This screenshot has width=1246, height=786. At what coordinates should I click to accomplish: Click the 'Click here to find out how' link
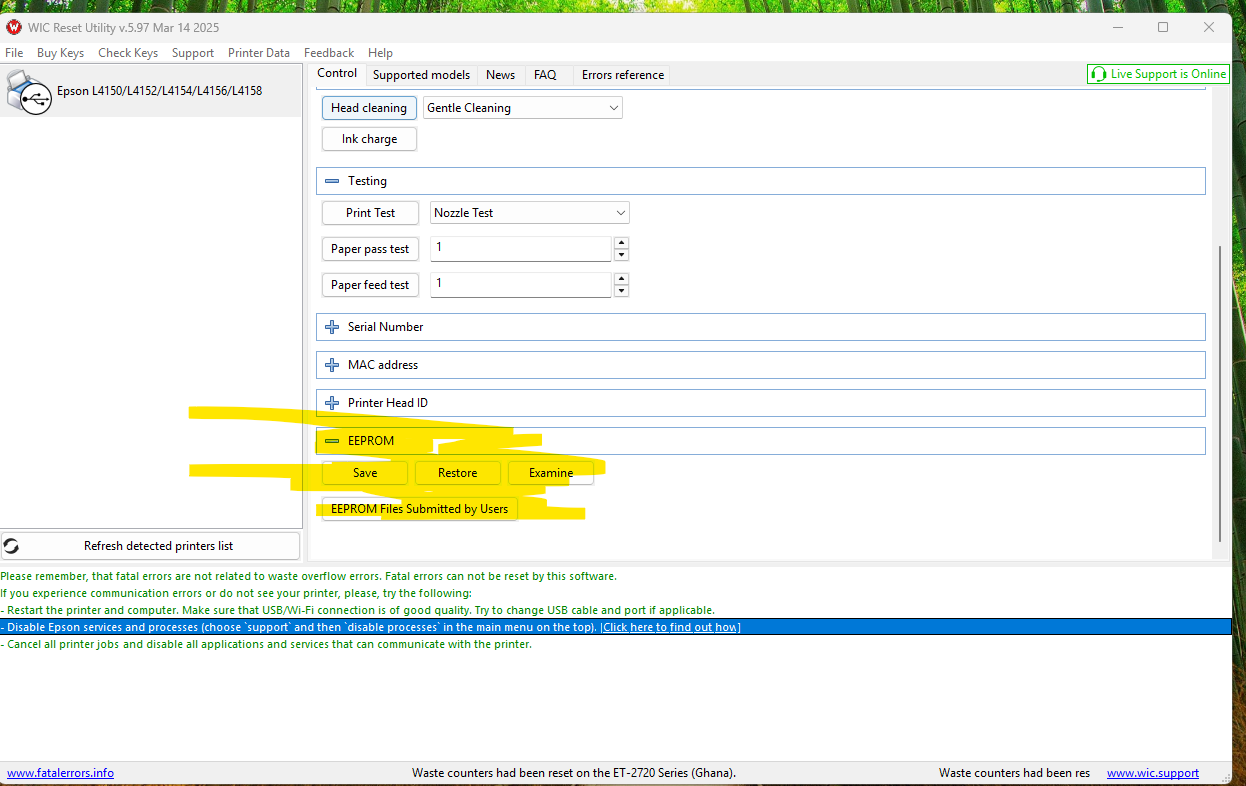(x=670, y=627)
